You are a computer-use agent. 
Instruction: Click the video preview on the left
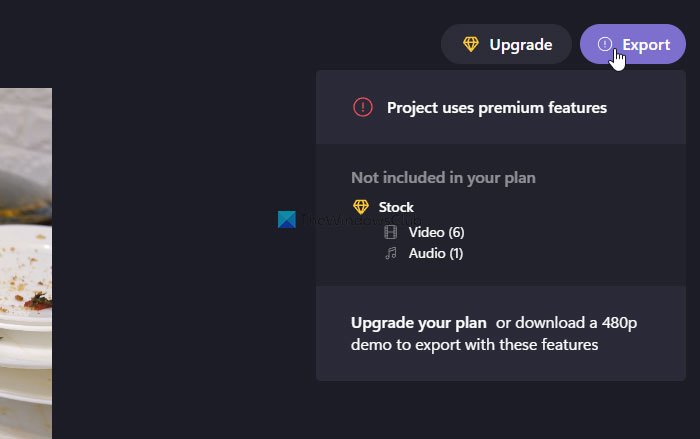point(25,260)
